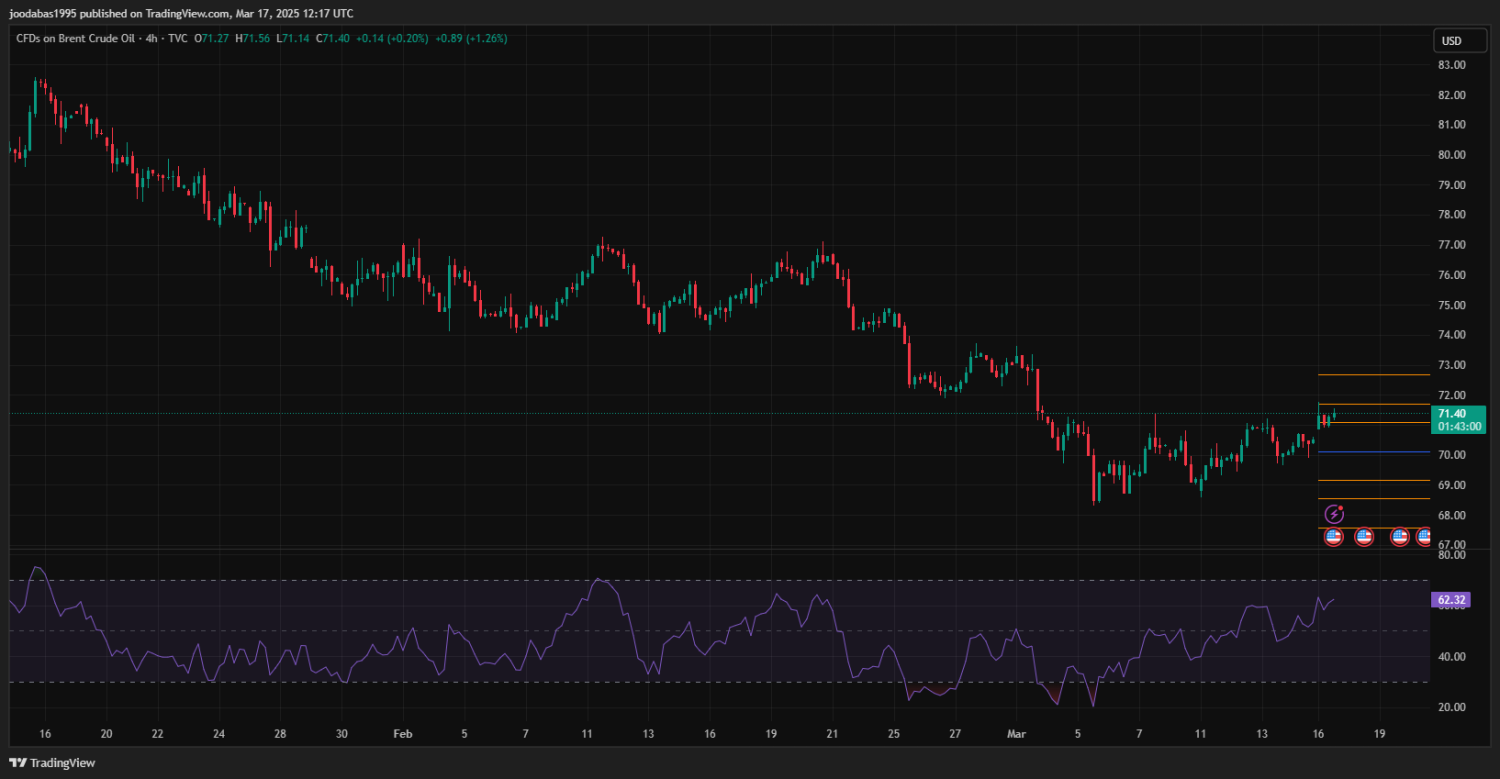Click the Mar label on time axis
Image resolution: width=1500 pixels, height=779 pixels.
coord(1016,733)
